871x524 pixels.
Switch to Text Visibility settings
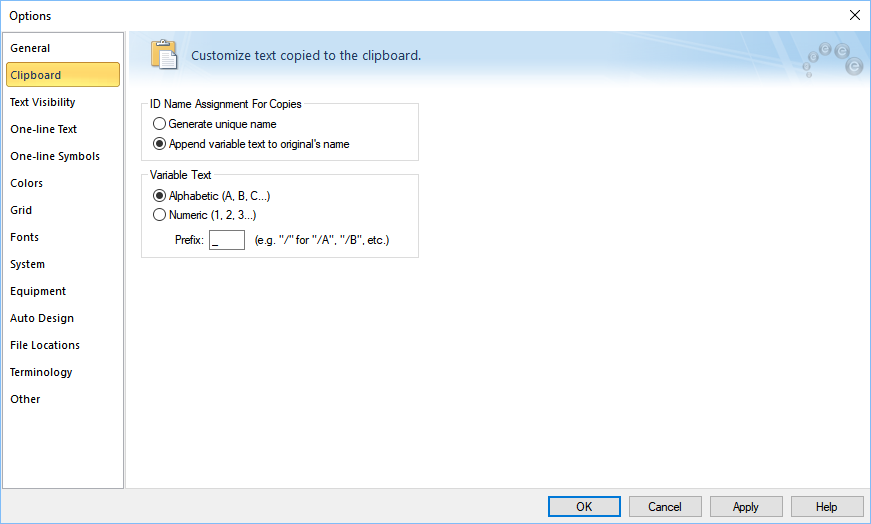43,102
